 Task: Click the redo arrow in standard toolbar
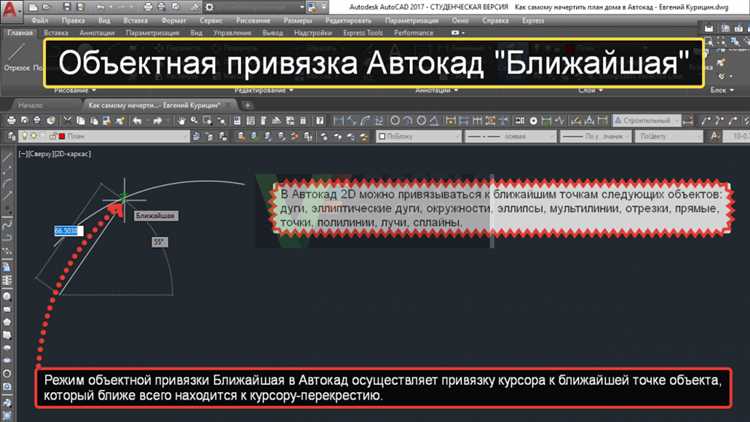(157, 121)
